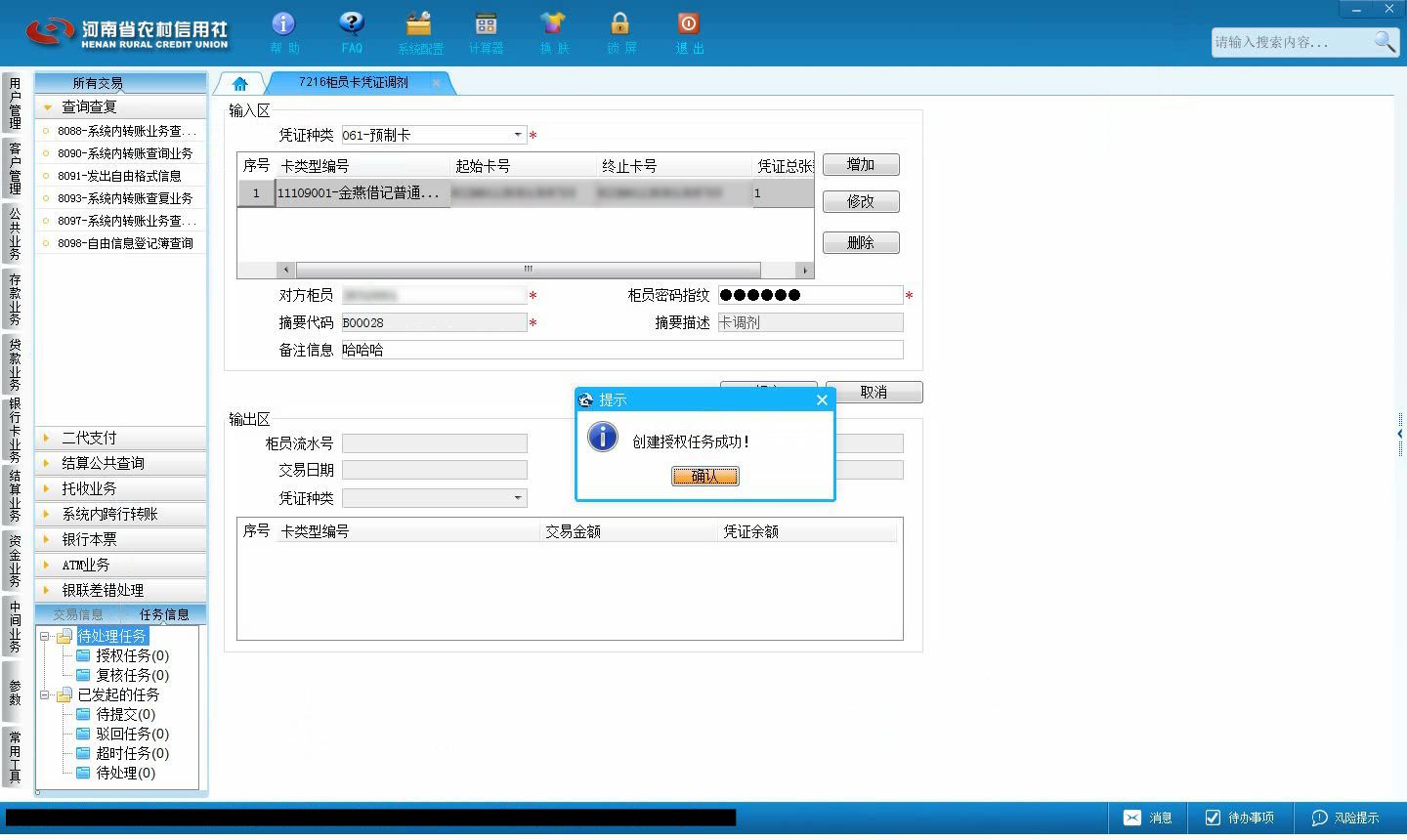Image resolution: width=1407 pixels, height=840 pixels.
Task: Open the output area 凭证种类 dropdown
Action: pyautogui.click(x=518, y=498)
